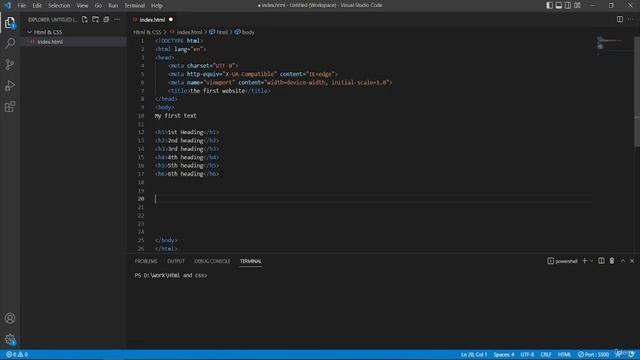Open the View menu
Viewport: 640px width, 360px height.
pyautogui.click(x=82, y=5)
